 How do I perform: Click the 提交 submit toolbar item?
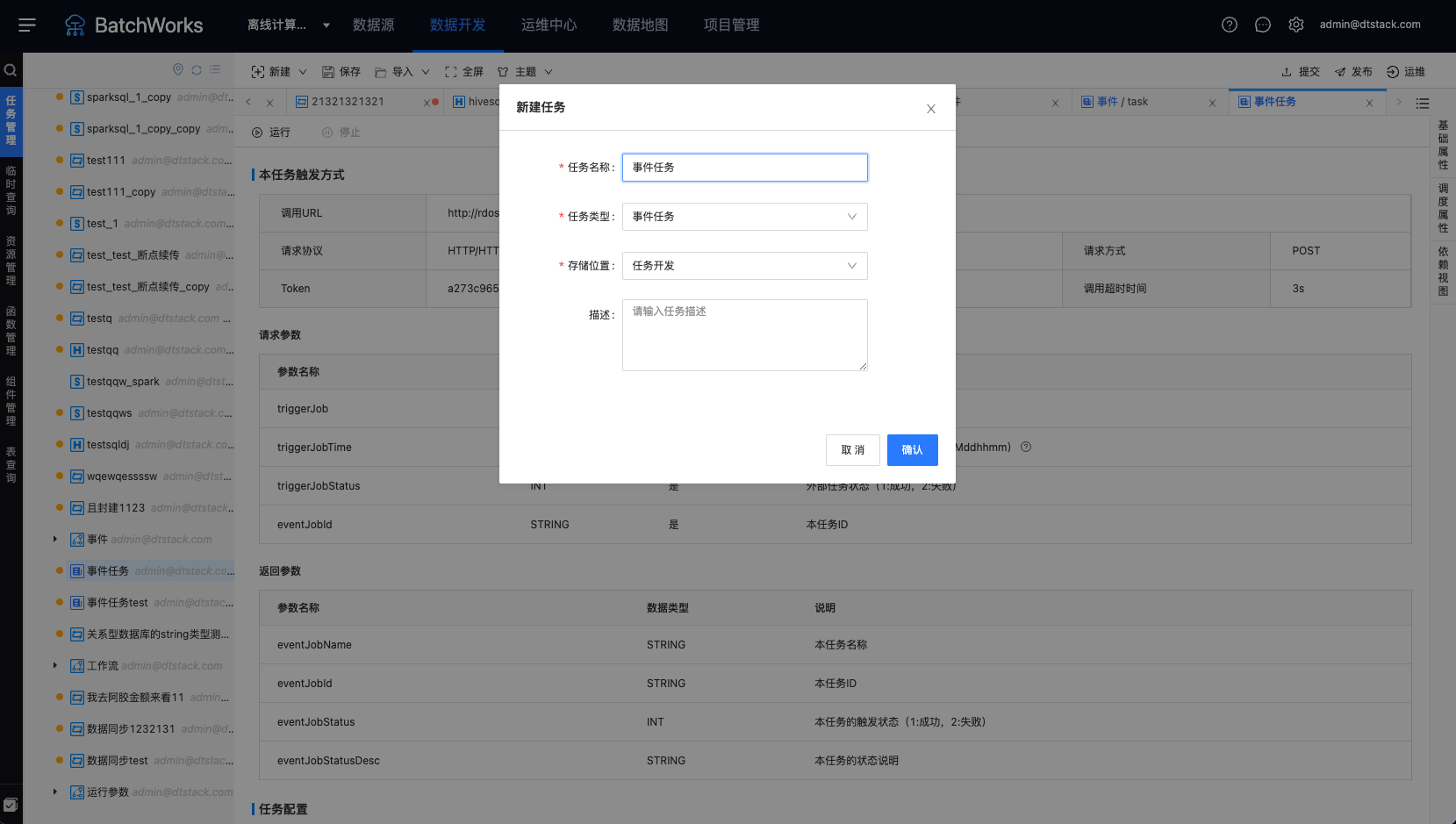point(1301,72)
